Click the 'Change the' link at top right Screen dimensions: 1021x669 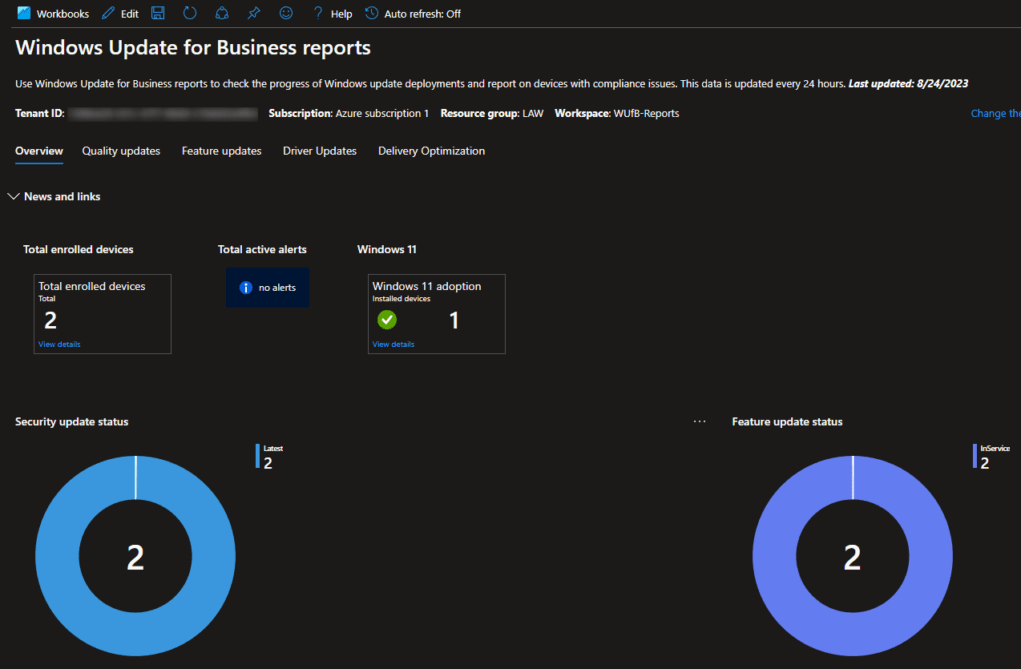994,113
